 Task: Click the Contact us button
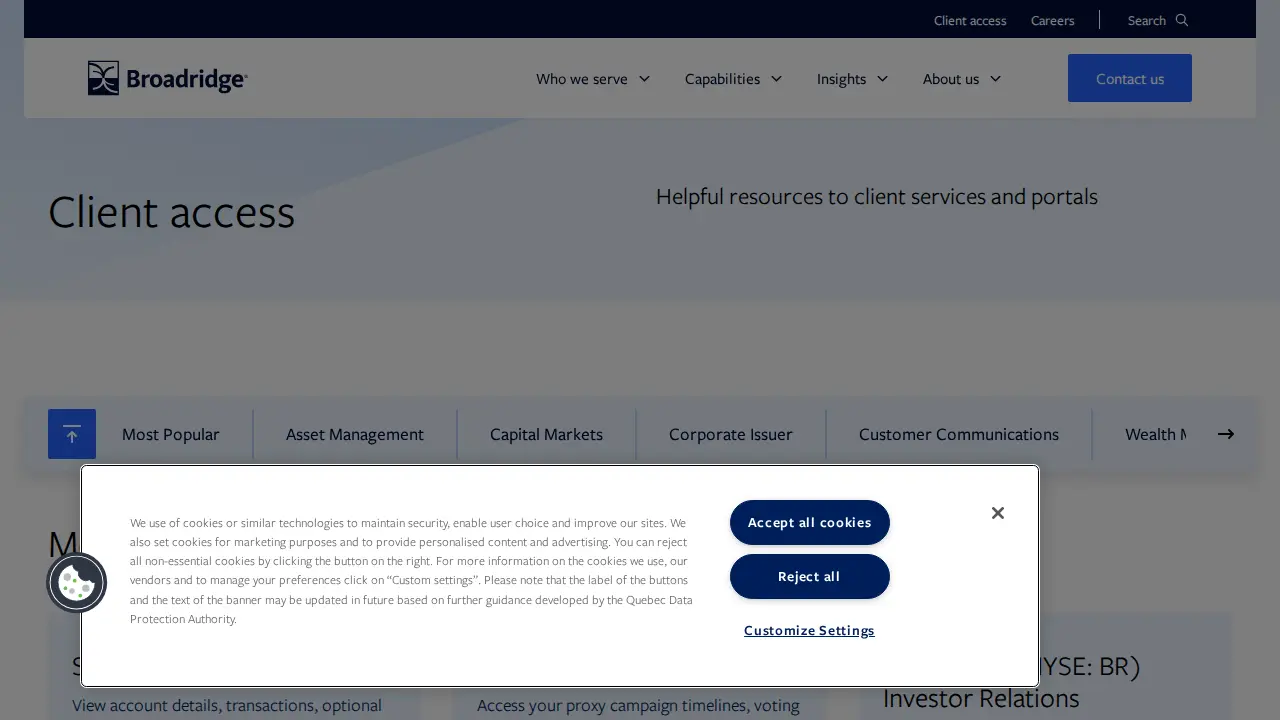click(x=1130, y=78)
